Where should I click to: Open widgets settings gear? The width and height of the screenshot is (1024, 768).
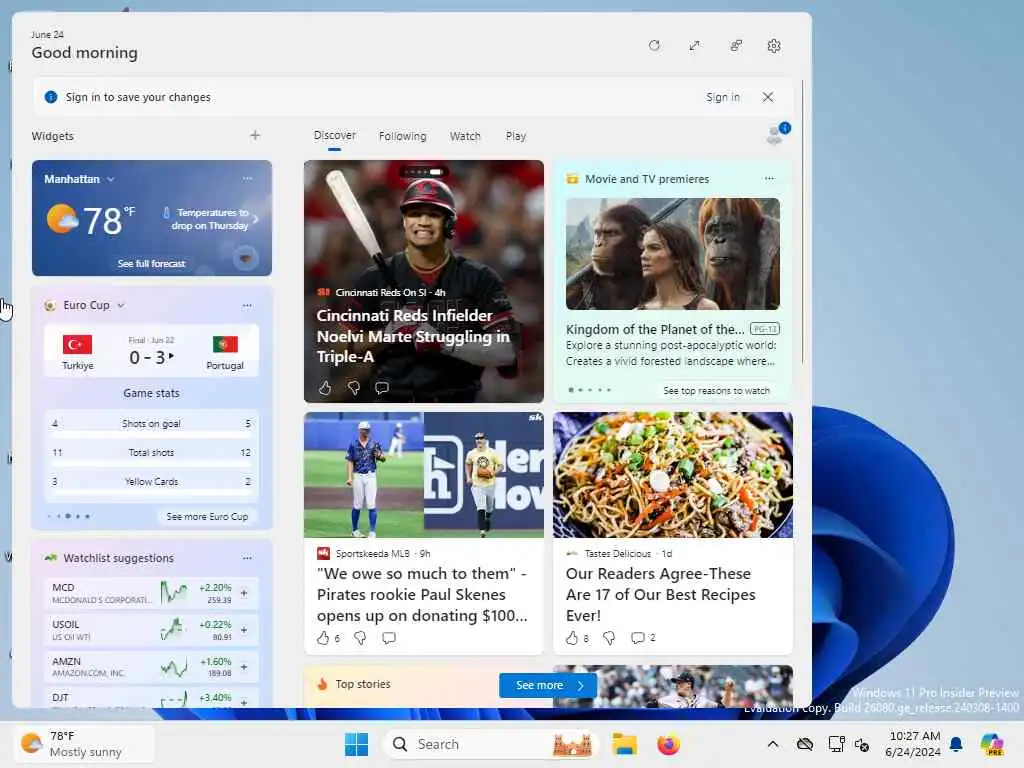click(774, 46)
